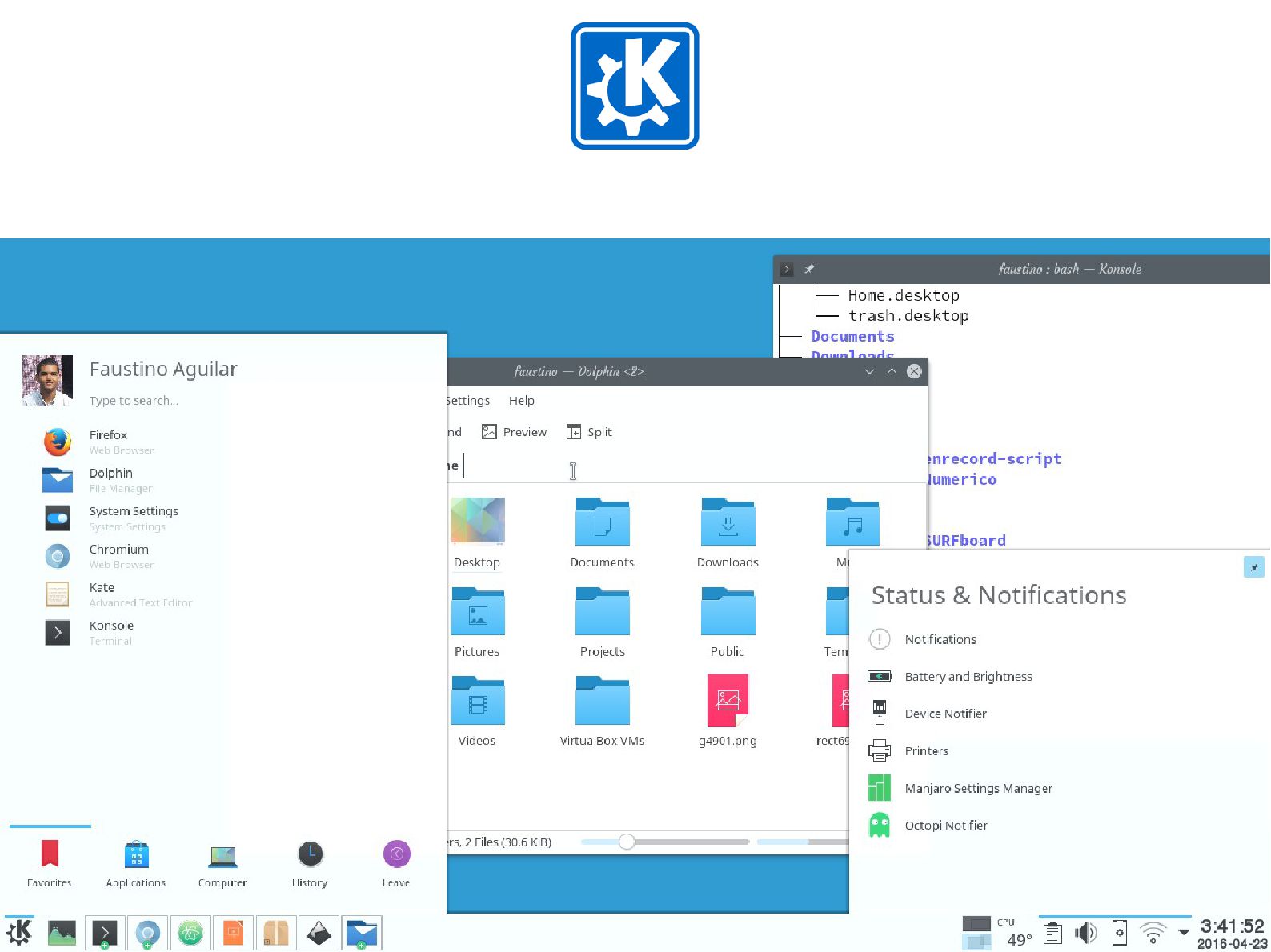
Task: Toggle Preview in Dolphin toolbar
Action: click(515, 432)
